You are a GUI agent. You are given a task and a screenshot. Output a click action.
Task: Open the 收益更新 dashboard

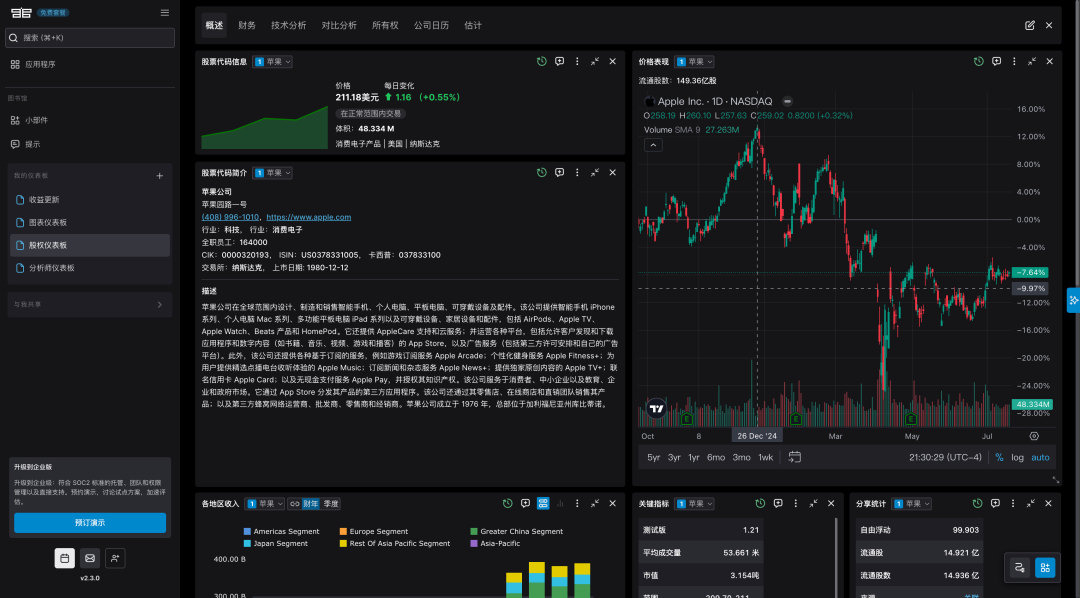(90, 200)
